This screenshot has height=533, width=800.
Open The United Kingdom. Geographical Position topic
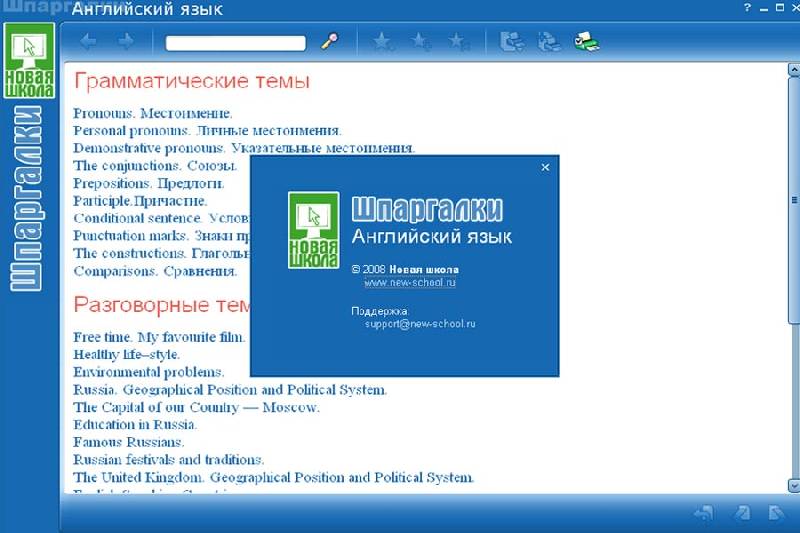pos(273,477)
